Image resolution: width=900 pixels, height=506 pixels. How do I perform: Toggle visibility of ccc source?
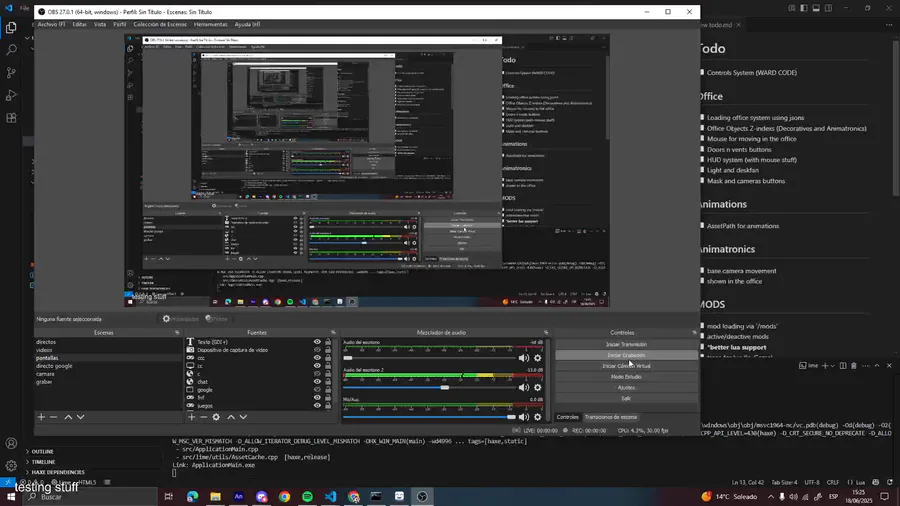317,358
